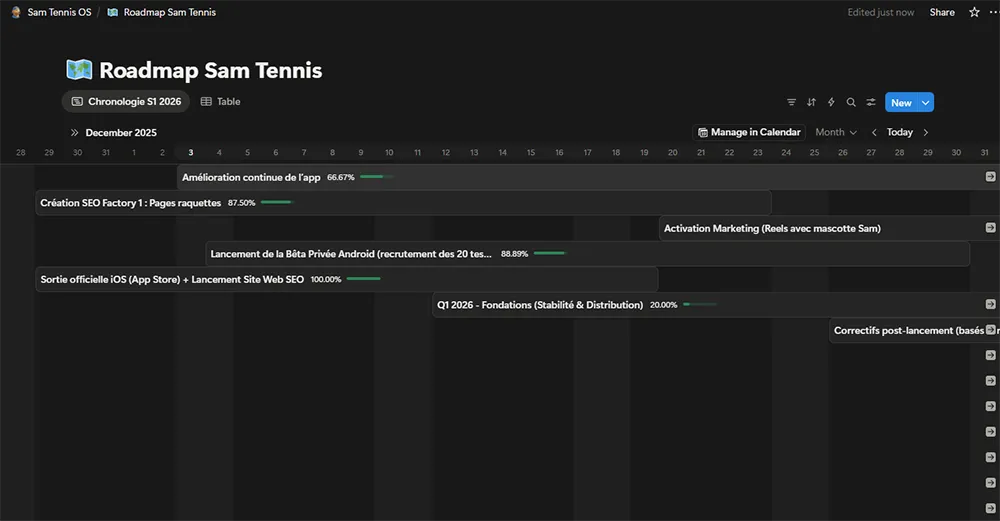Click date 15 in timeline header
This screenshot has height=521, width=1000.
click(531, 152)
